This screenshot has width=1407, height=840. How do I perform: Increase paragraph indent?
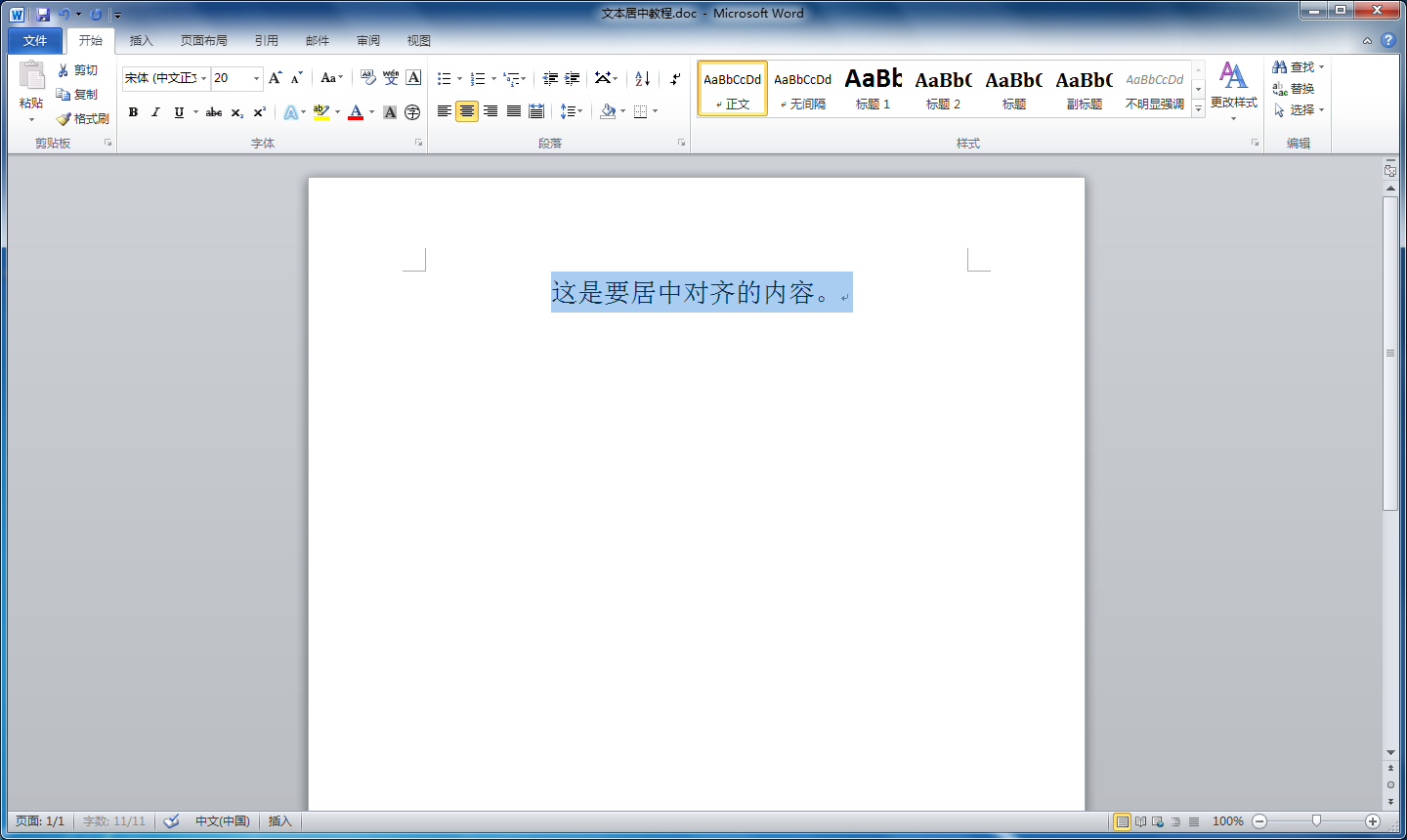[x=573, y=78]
